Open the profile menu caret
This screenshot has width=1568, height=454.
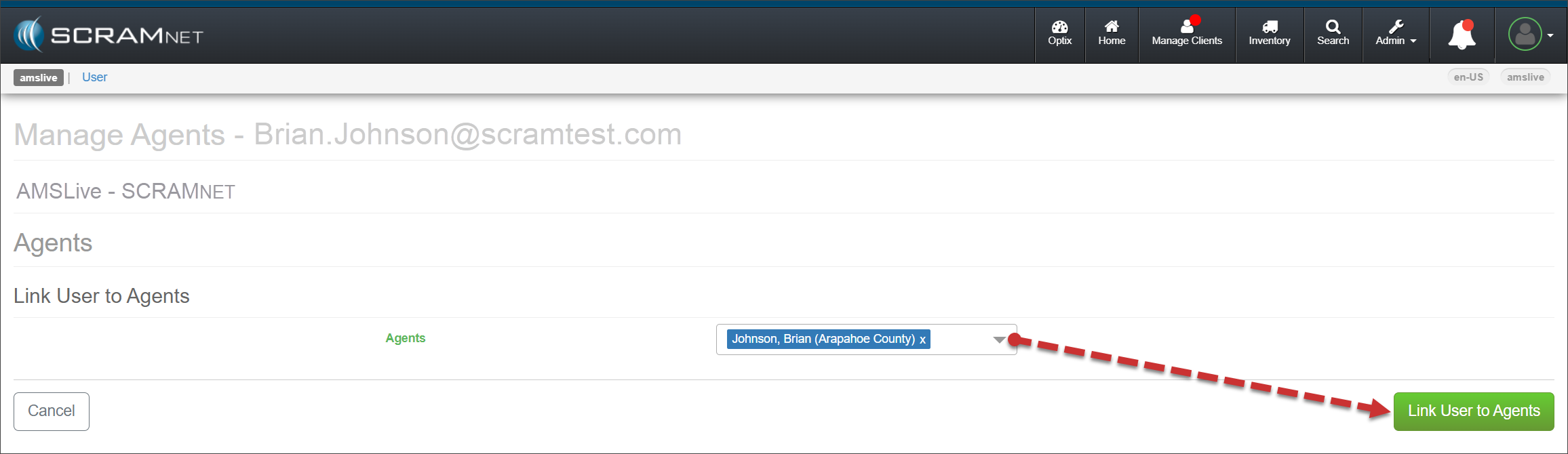pos(1550,35)
